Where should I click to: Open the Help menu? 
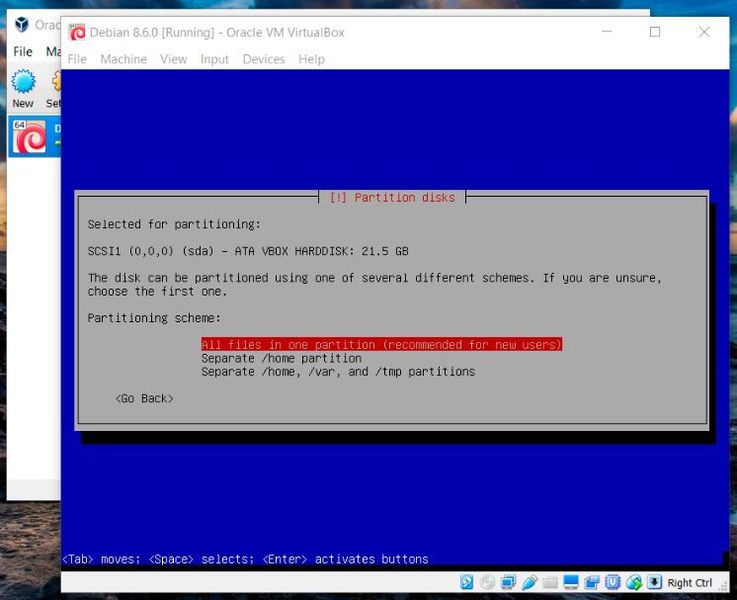pyautogui.click(x=312, y=59)
